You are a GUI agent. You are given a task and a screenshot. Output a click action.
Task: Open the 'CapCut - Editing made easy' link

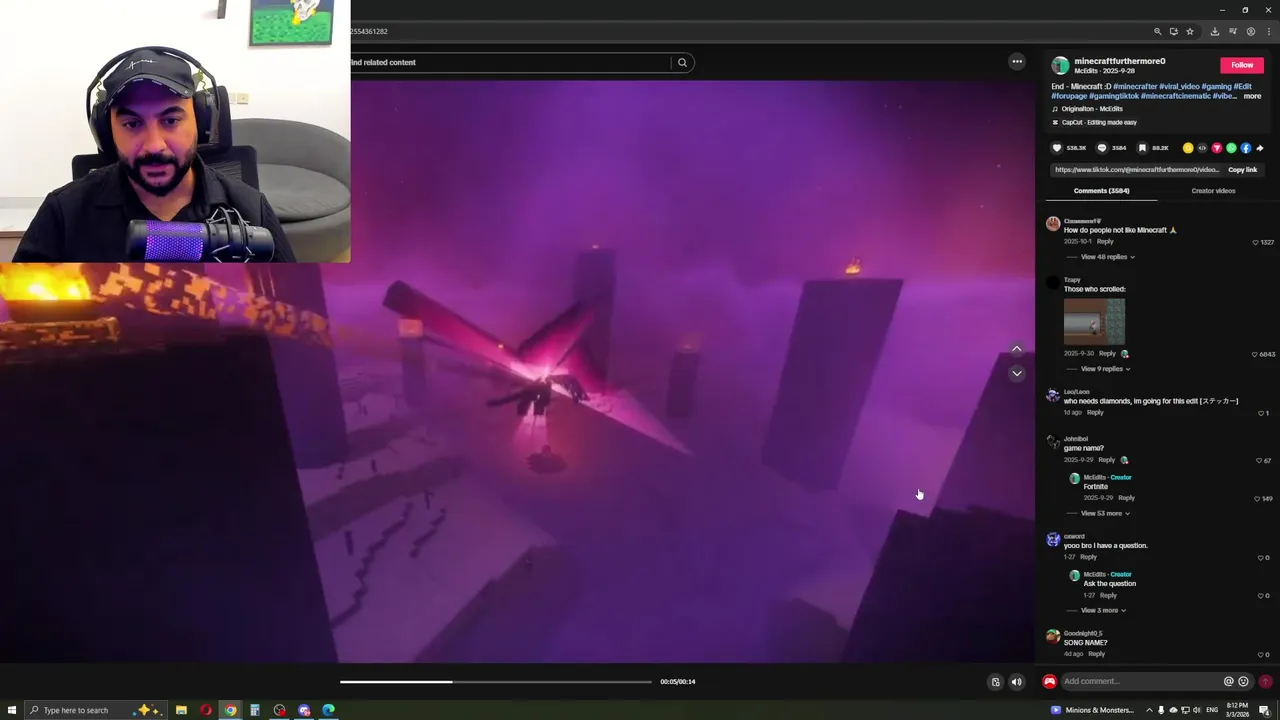click(1099, 122)
